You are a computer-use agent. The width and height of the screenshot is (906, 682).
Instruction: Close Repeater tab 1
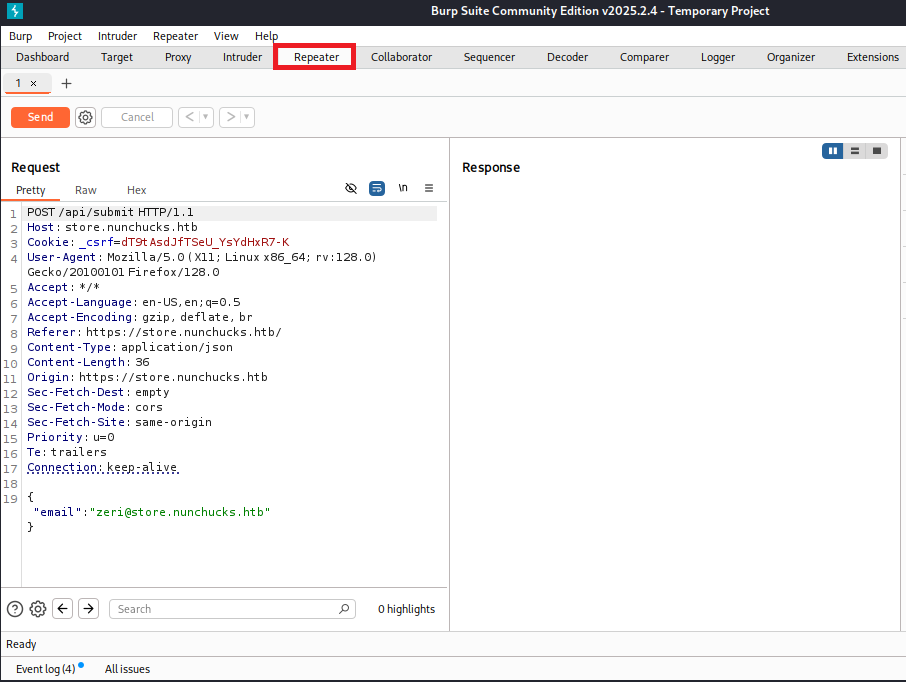pos(33,83)
